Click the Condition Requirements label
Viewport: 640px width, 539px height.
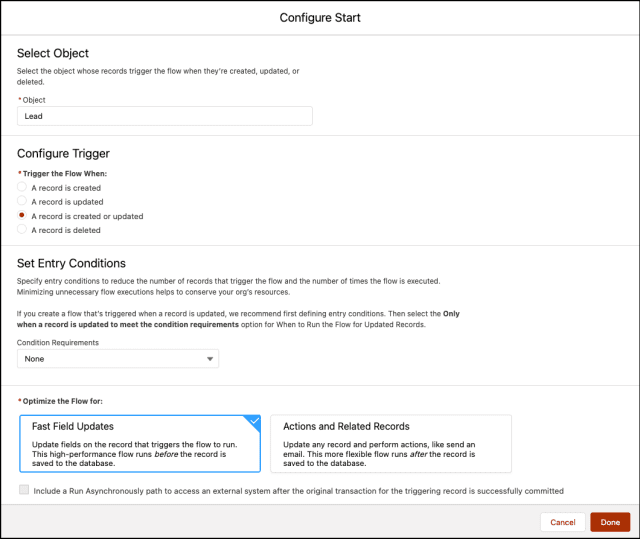(x=58, y=343)
